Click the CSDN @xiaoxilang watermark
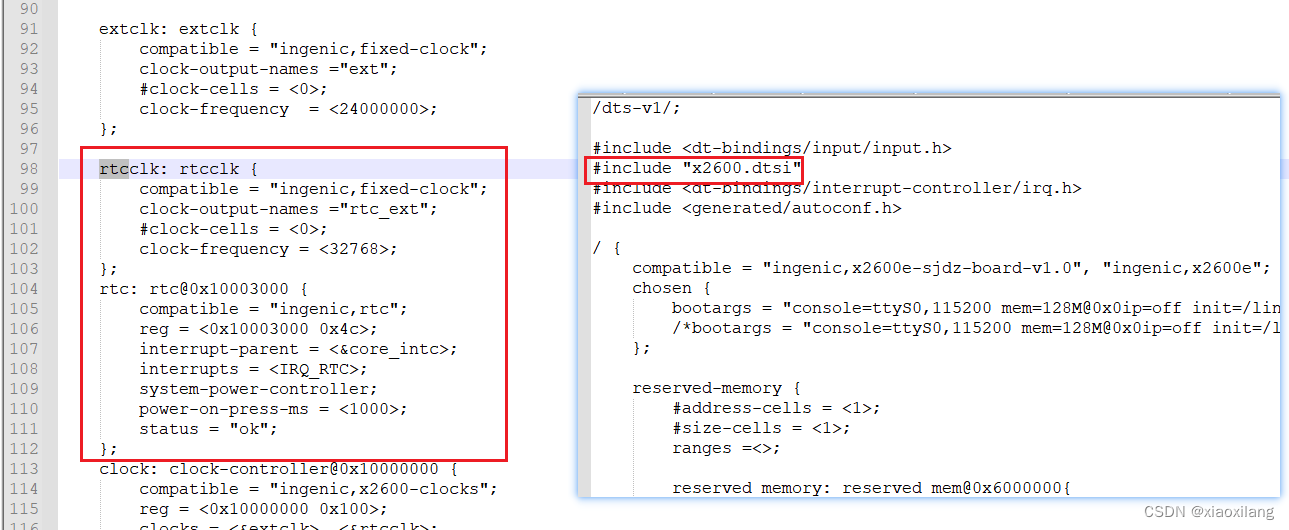This screenshot has height=530, width=1289. tap(1209, 512)
